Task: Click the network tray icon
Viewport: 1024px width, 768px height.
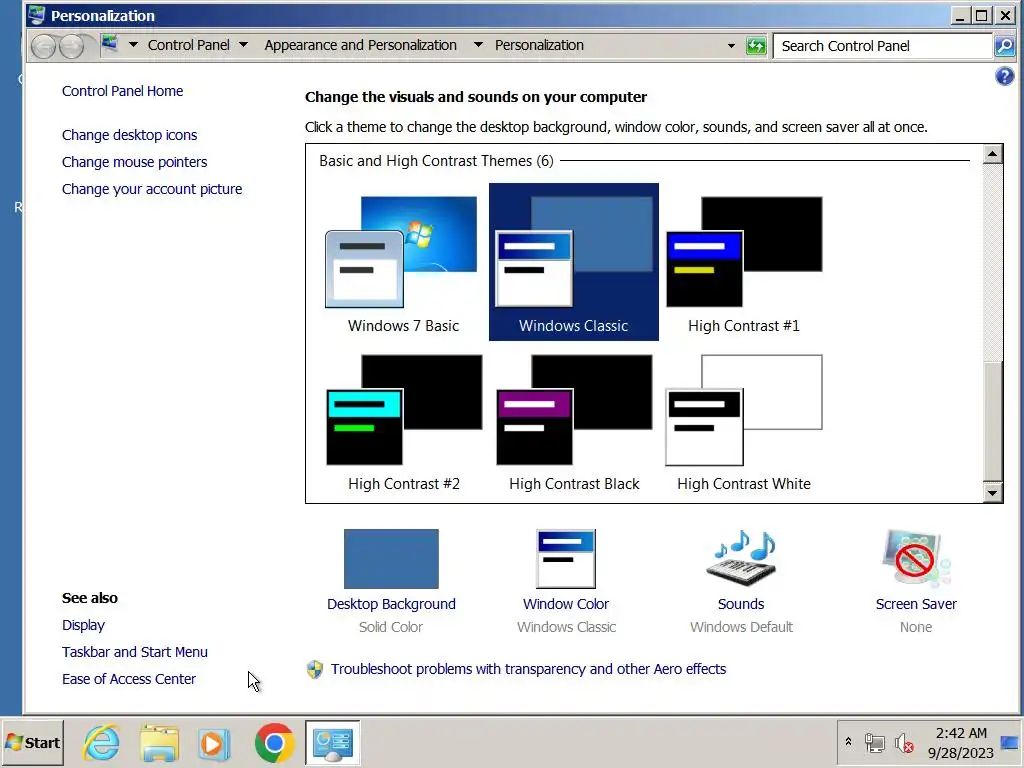Action: click(874, 743)
